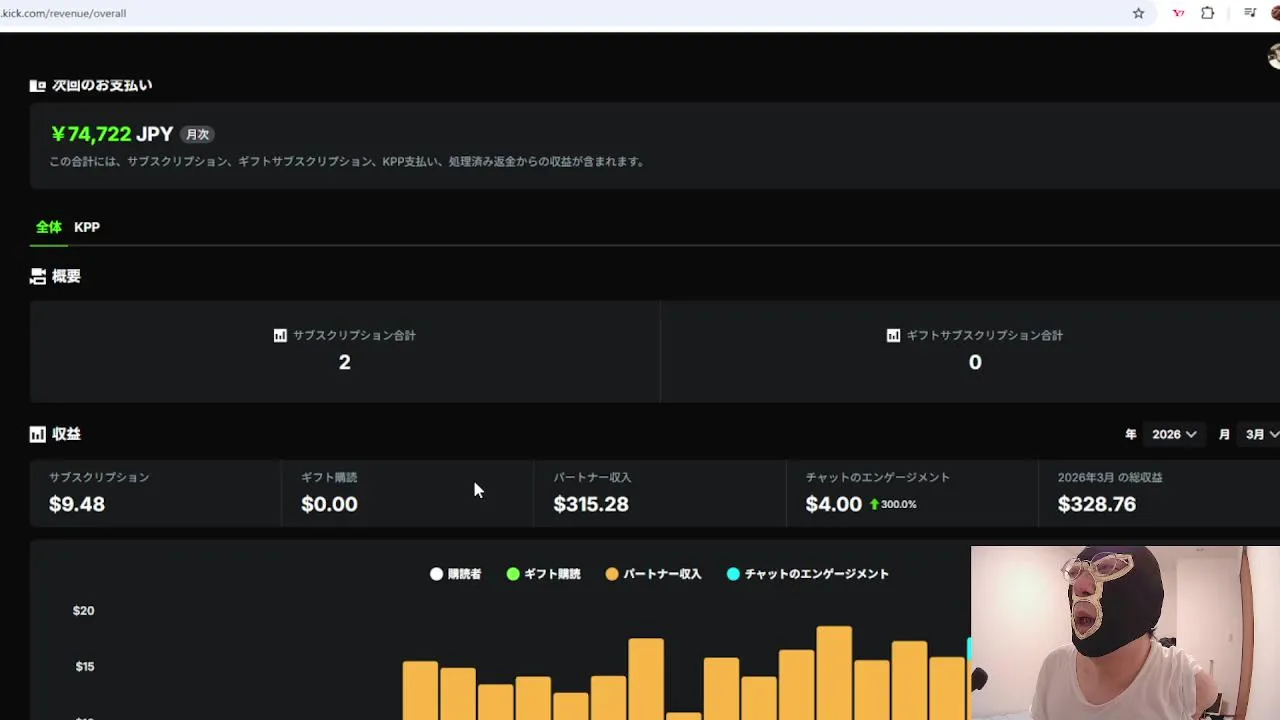Image resolution: width=1280 pixels, height=720 pixels.
Task: Click the subscription total count 2
Action: (x=345, y=362)
